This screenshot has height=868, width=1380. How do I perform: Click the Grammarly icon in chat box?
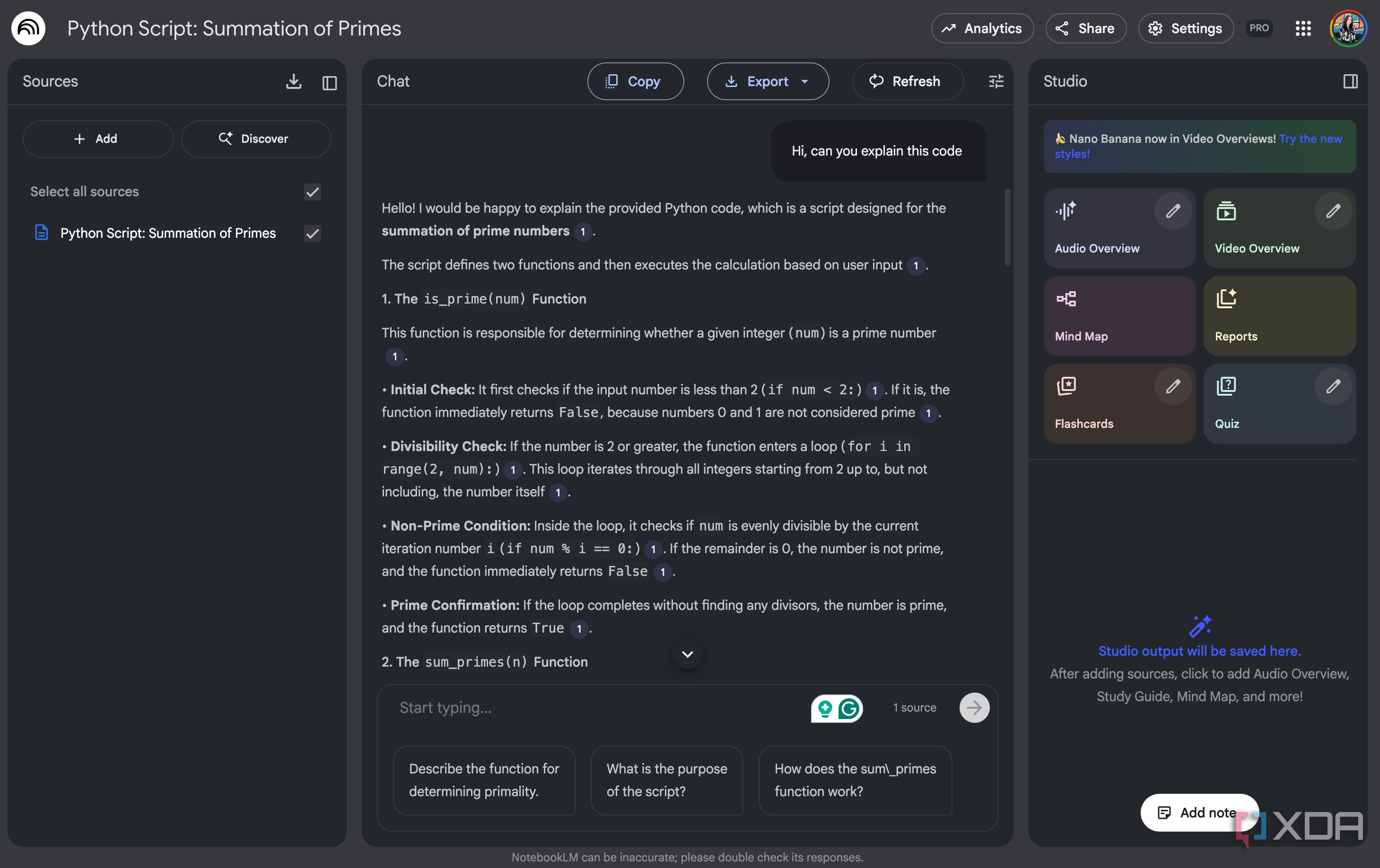849,709
